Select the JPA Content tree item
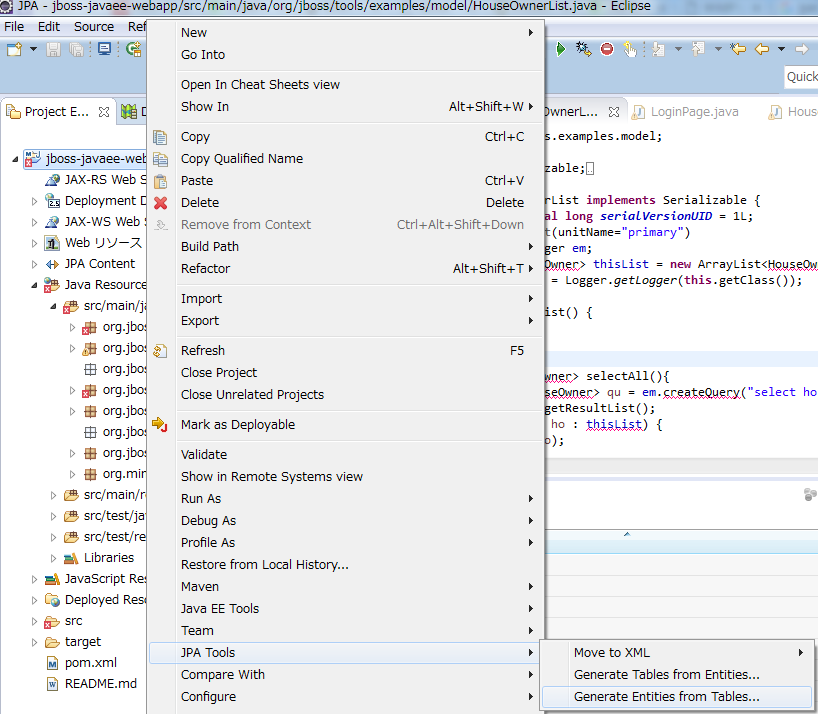 [100, 264]
